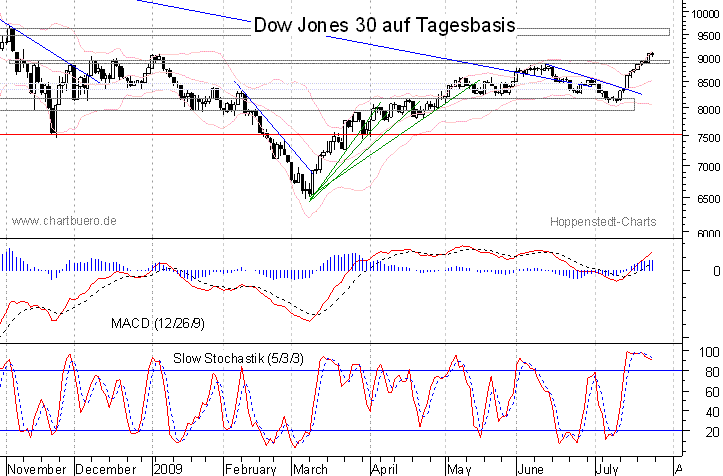Select the 'June' axis label
The image size is (723, 476).
point(530,470)
